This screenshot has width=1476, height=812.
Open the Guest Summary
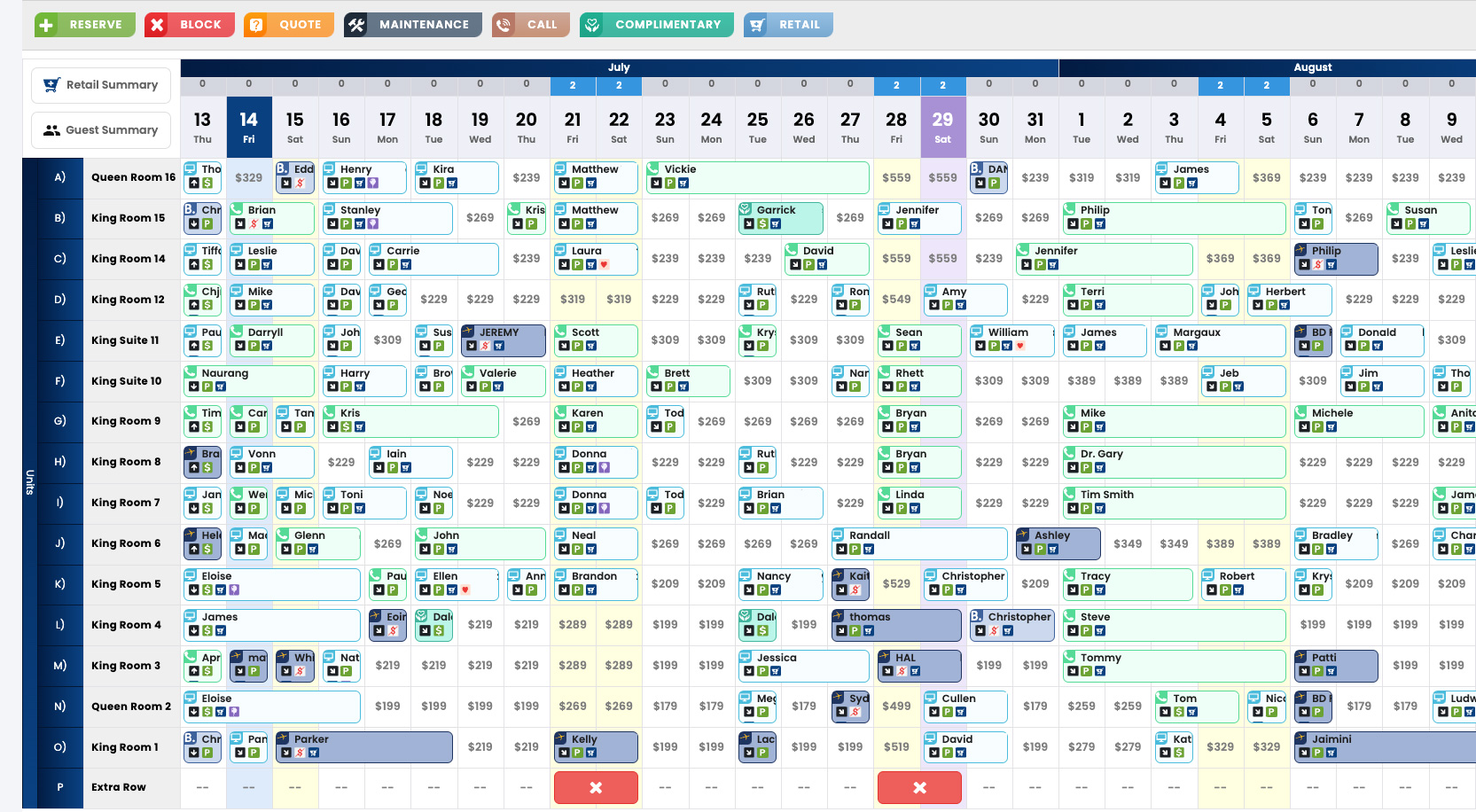tap(101, 130)
